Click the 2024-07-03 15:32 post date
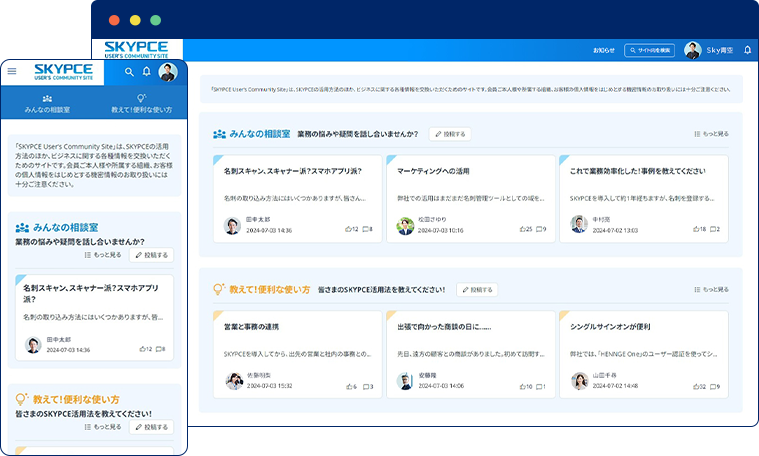The image size is (759, 456). (270, 386)
